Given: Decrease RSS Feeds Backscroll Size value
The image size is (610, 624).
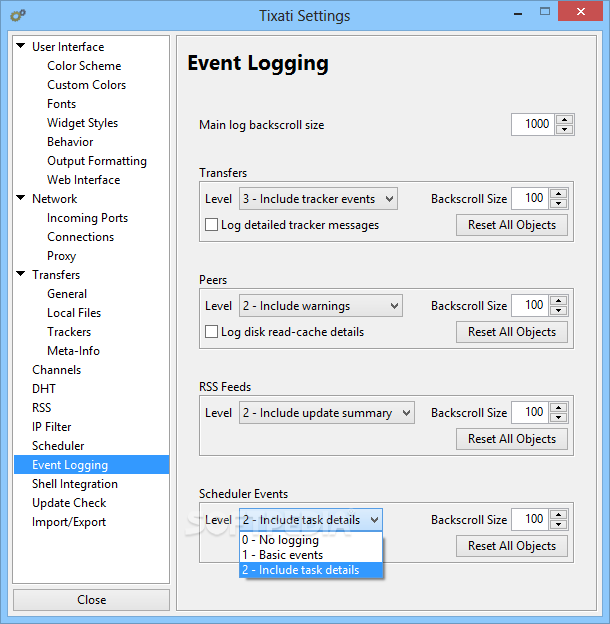Looking at the screenshot, I should click(558, 417).
